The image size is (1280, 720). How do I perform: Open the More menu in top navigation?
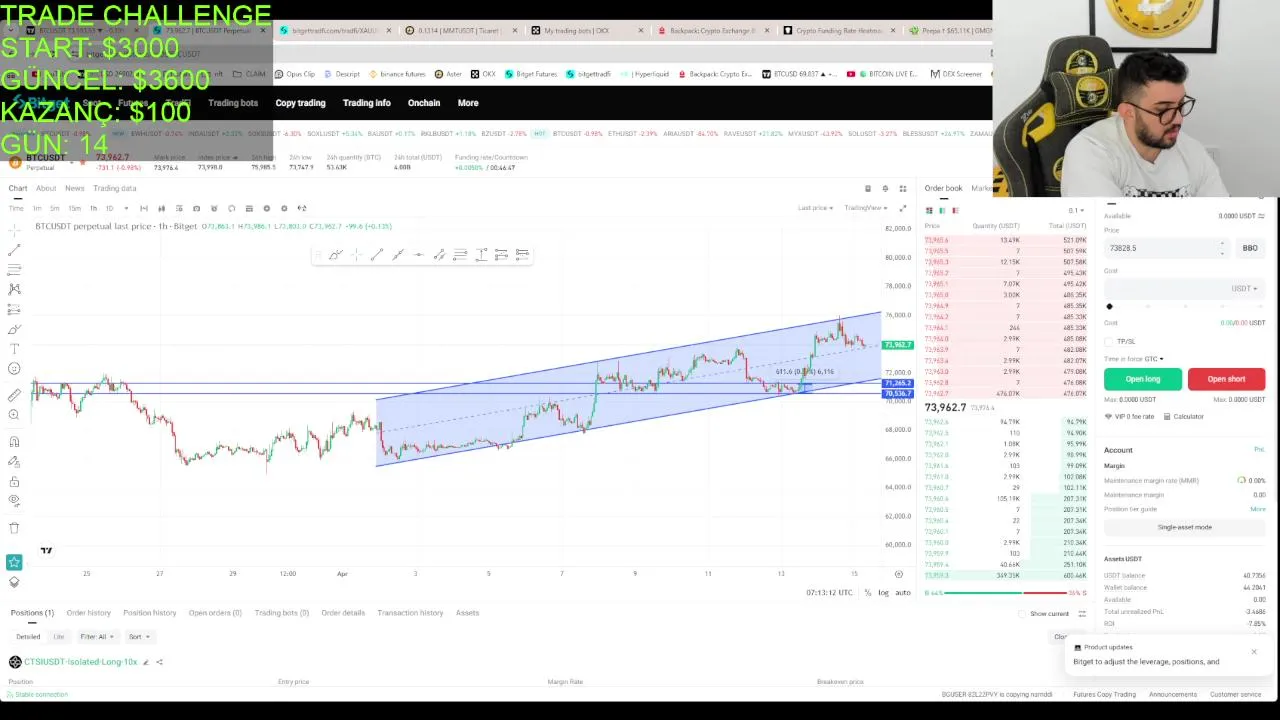(x=468, y=103)
